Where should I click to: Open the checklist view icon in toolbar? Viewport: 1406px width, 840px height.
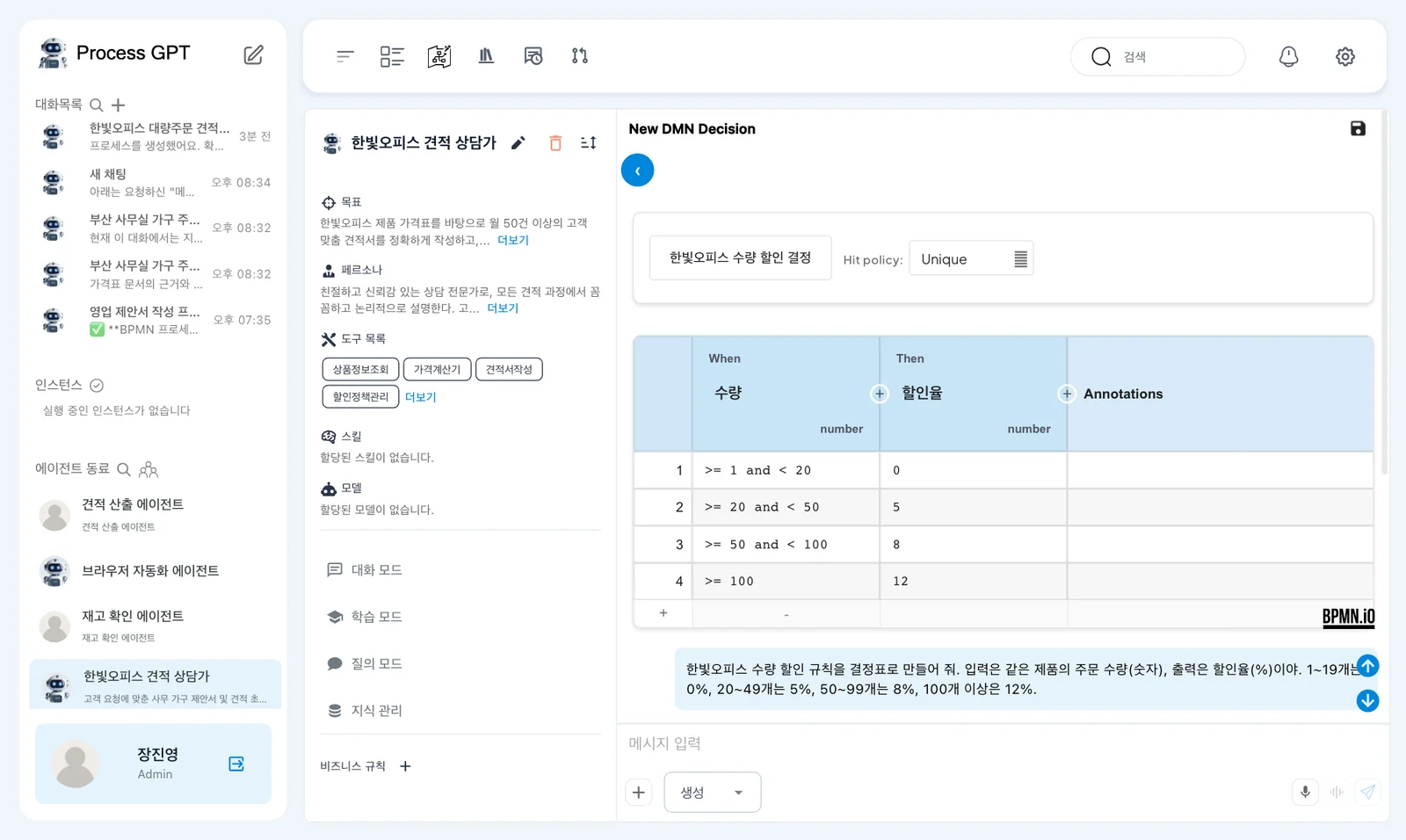[x=392, y=56]
